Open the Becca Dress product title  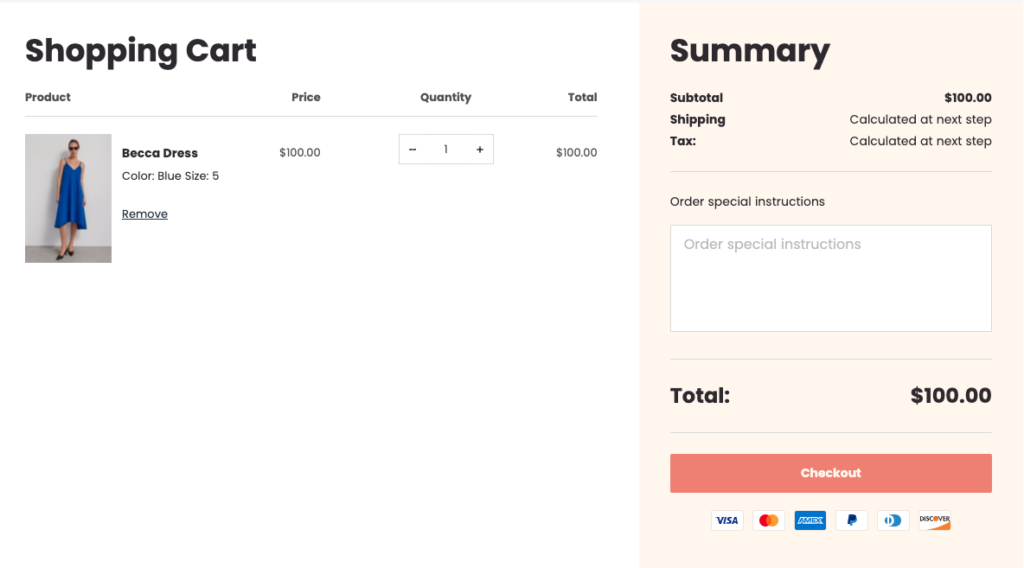click(x=160, y=153)
